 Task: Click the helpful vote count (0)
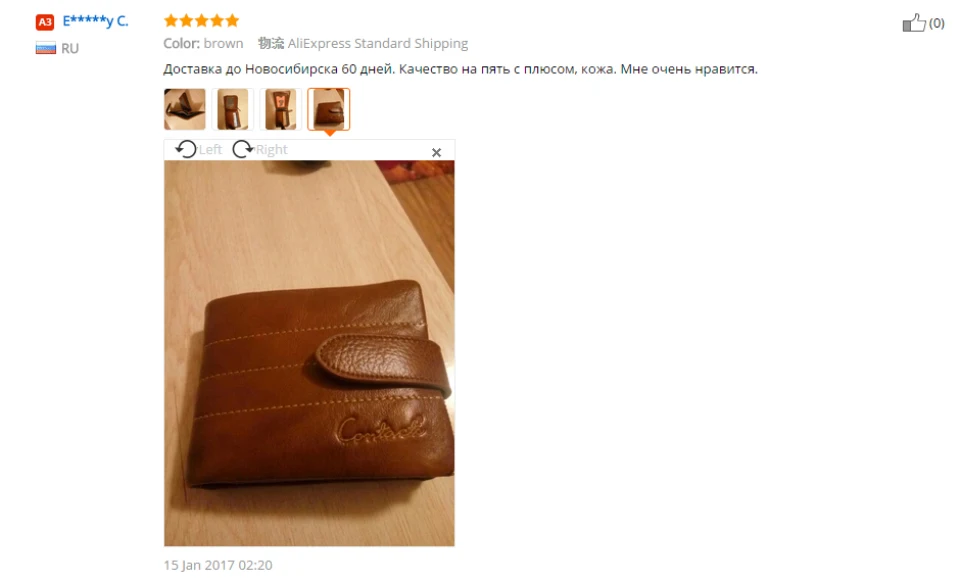937,23
